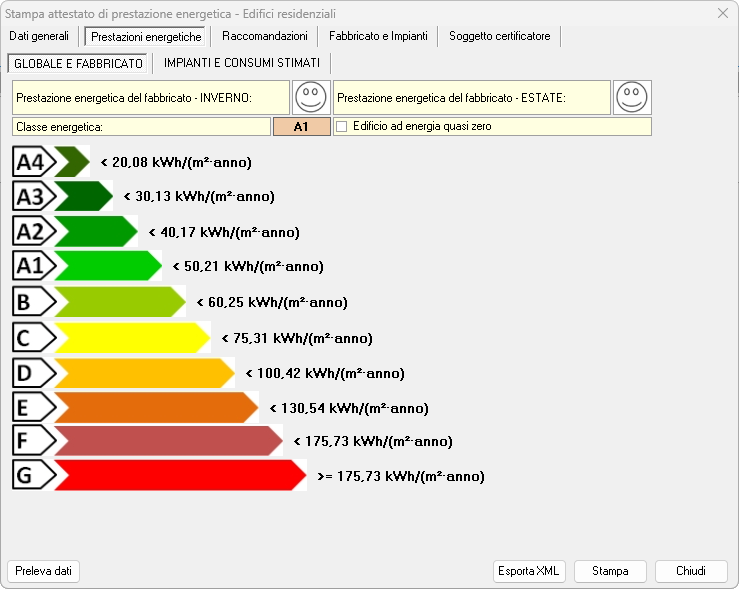Viewport: 739px width, 589px height.
Task: Click the Esporta XML button
Action: [x=529, y=571]
